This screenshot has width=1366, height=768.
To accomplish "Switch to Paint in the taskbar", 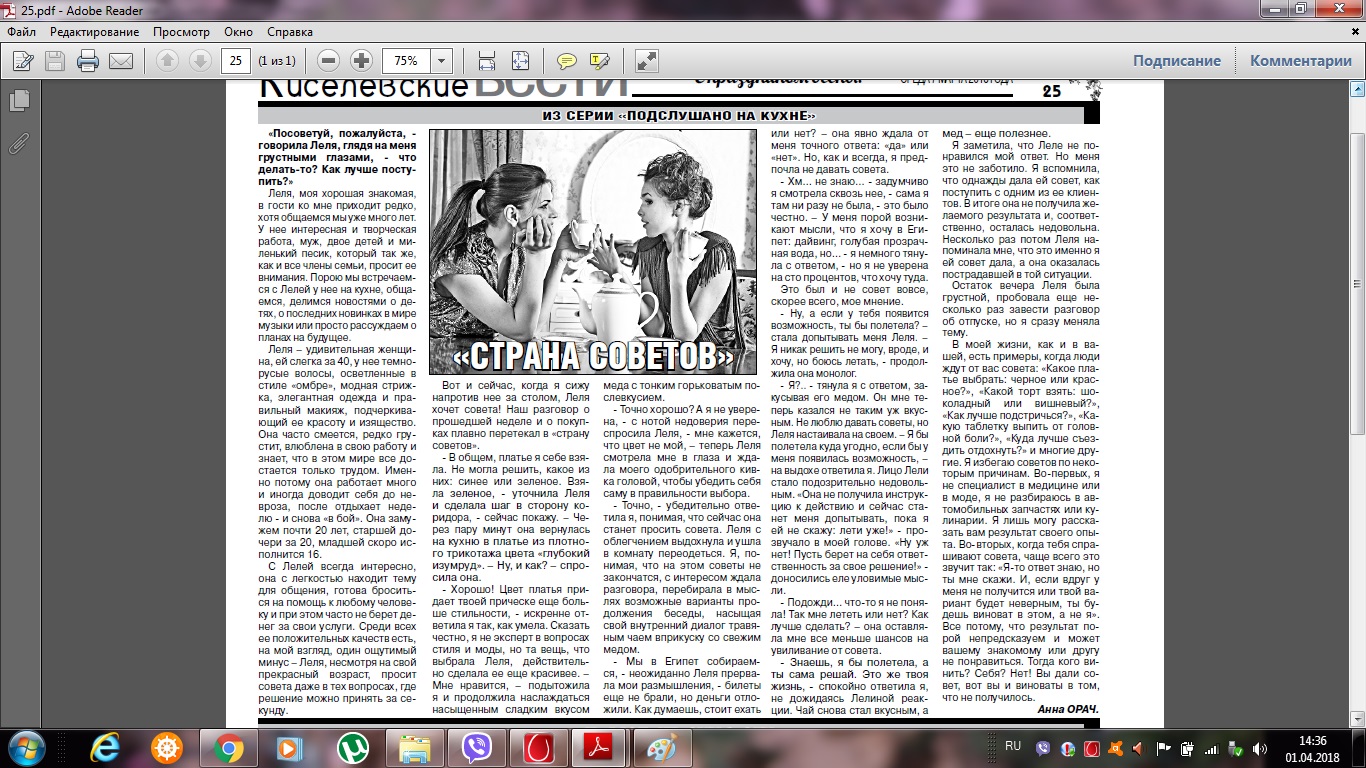I will (x=663, y=748).
